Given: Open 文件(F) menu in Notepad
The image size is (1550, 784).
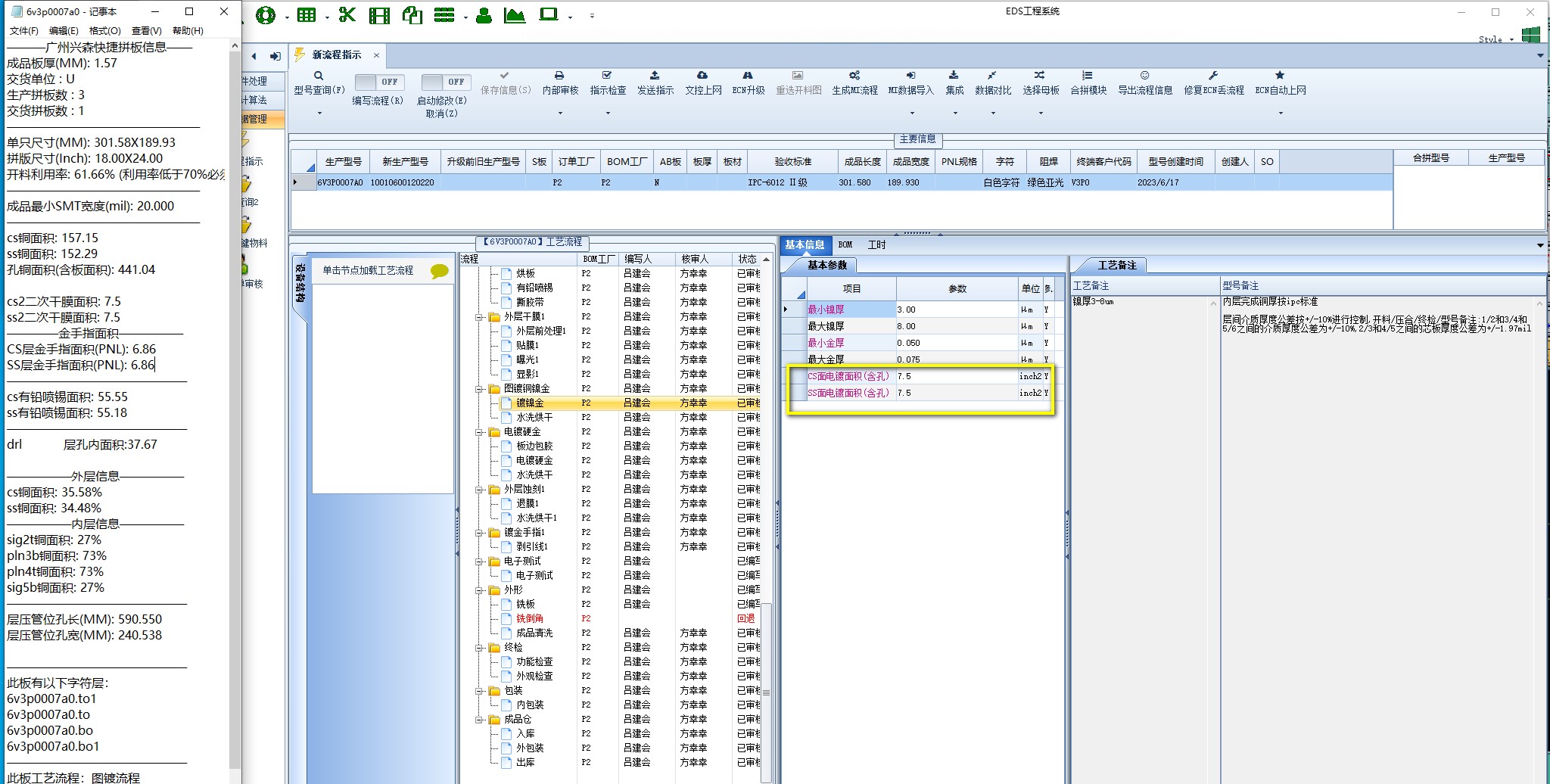Looking at the screenshot, I should point(23,31).
